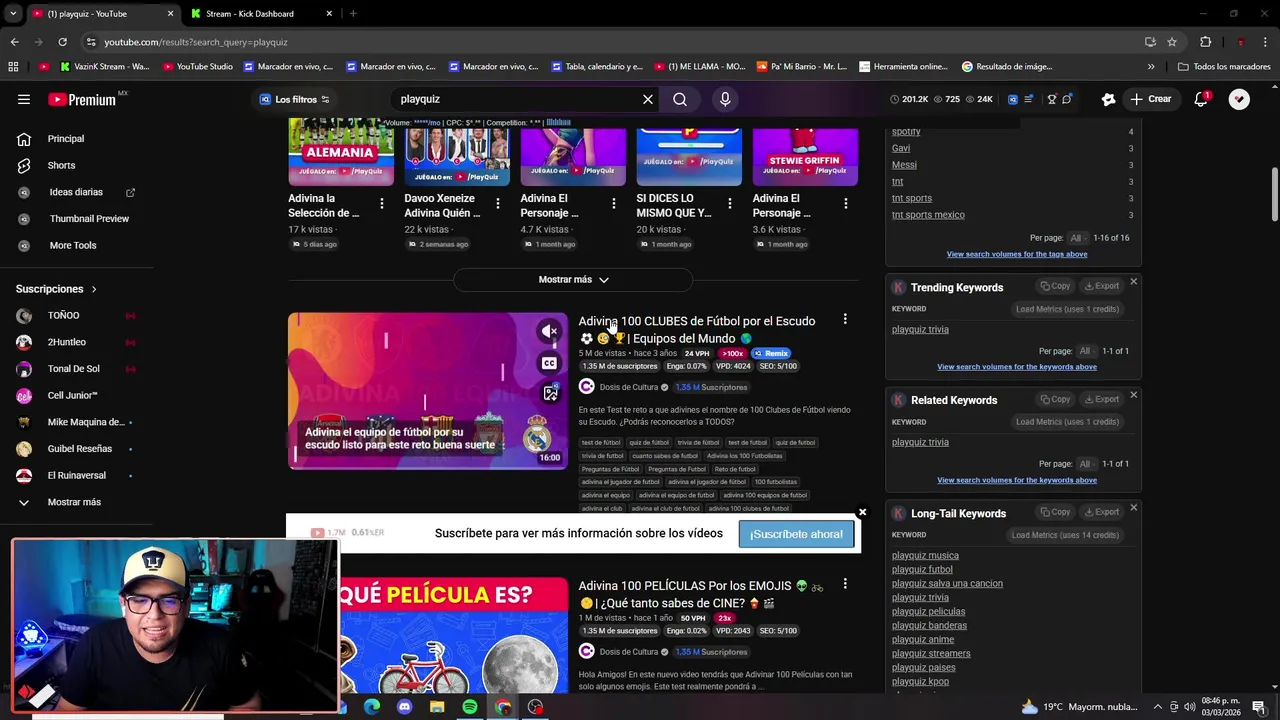Expand the Mostrar más shorts shelf
1280x720 pixels.
[573, 280]
